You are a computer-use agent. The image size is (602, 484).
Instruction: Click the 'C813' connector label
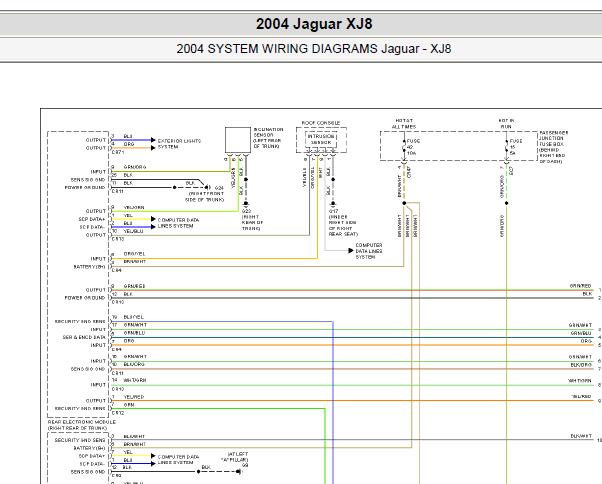(118, 239)
